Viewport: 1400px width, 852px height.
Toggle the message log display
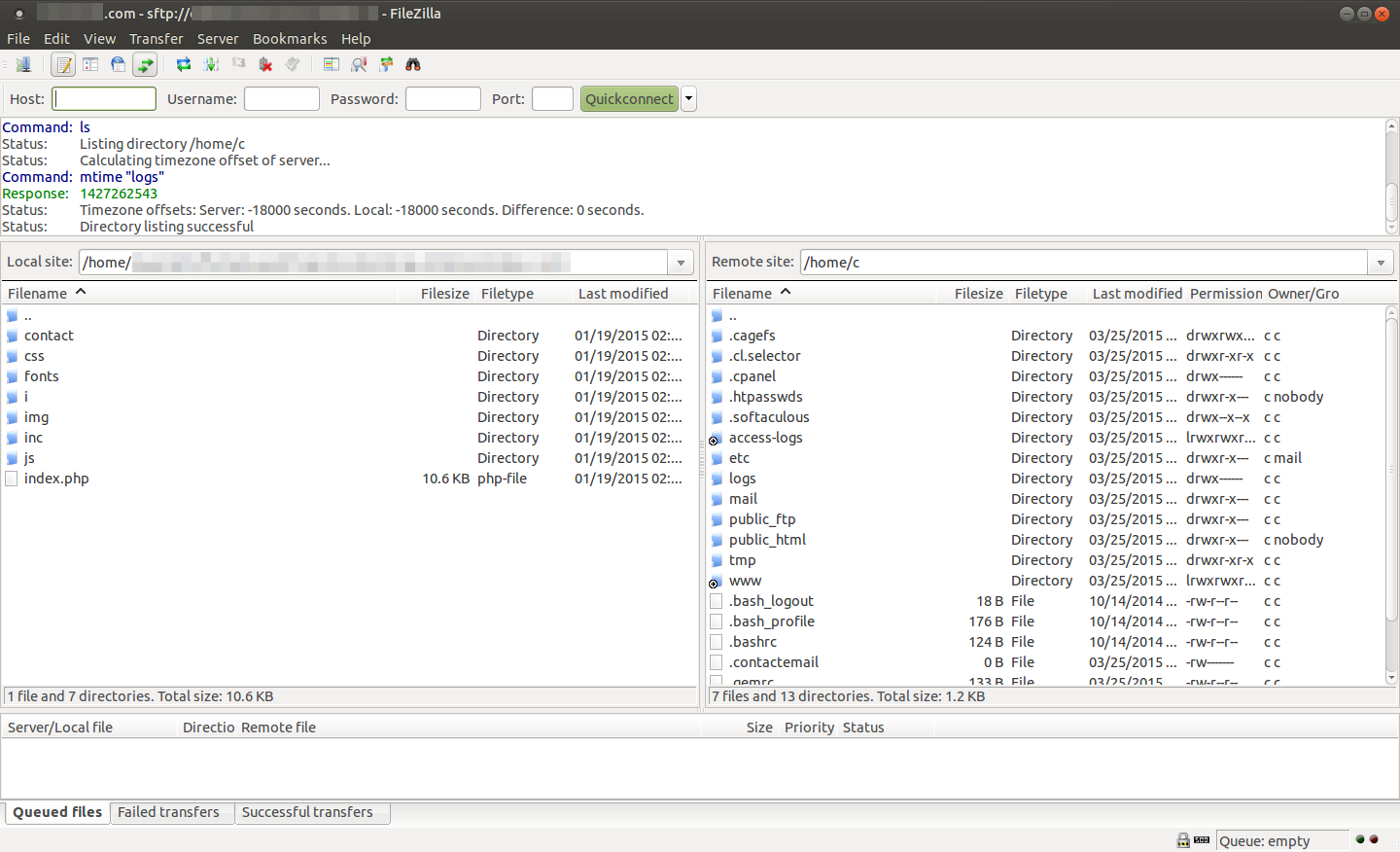point(63,65)
